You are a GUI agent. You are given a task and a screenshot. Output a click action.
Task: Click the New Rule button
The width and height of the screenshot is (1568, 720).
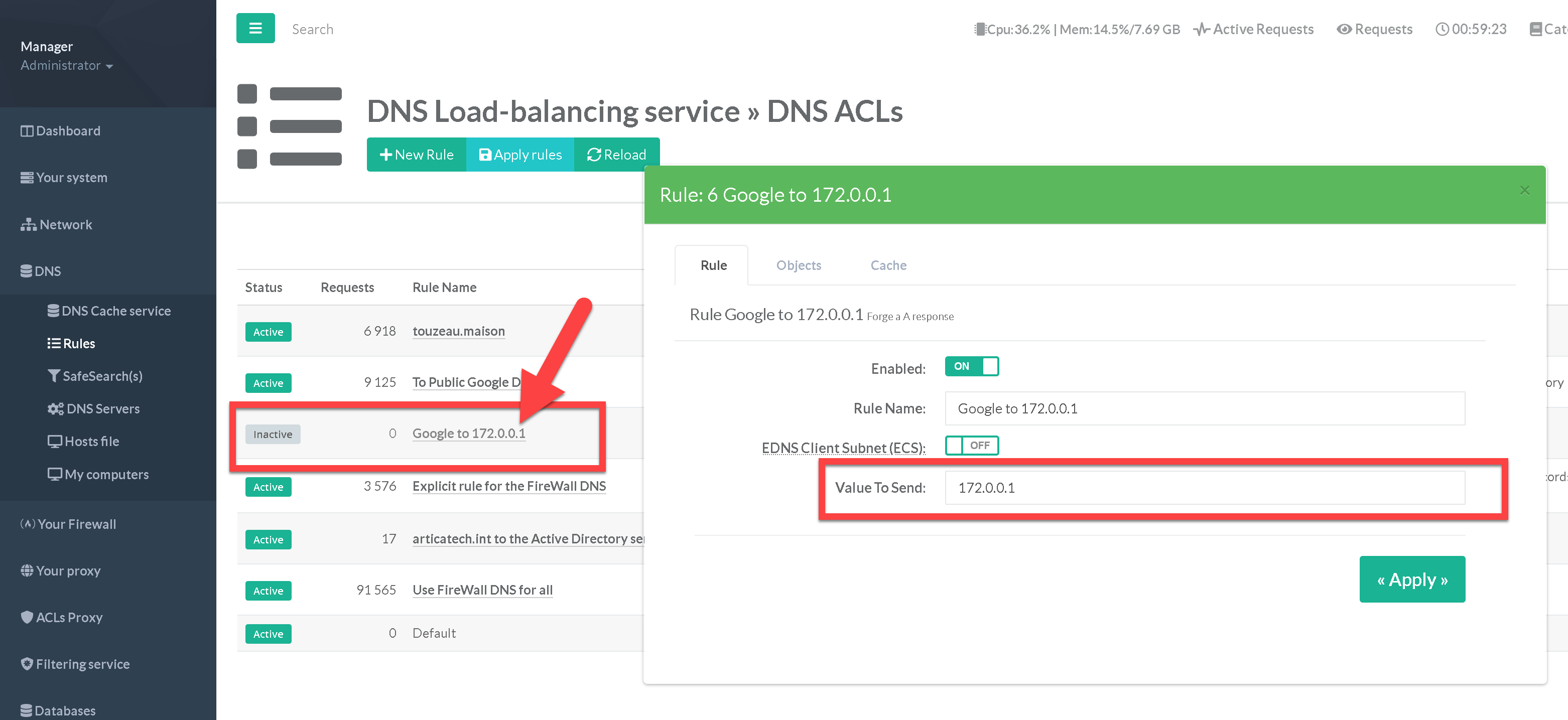417,155
